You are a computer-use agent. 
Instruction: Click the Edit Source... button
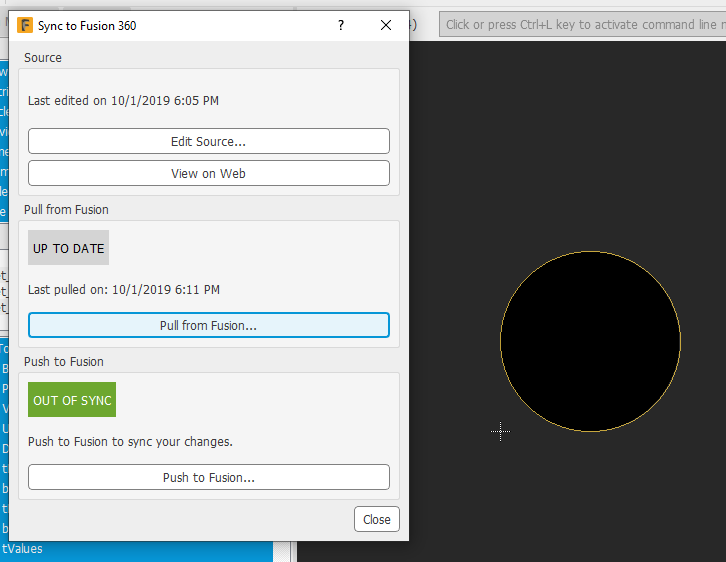(x=208, y=141)
